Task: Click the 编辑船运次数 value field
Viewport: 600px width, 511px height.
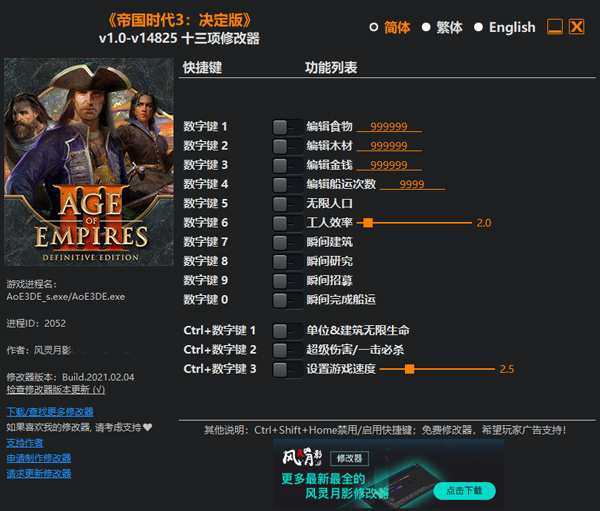Action: pos(412,185)
